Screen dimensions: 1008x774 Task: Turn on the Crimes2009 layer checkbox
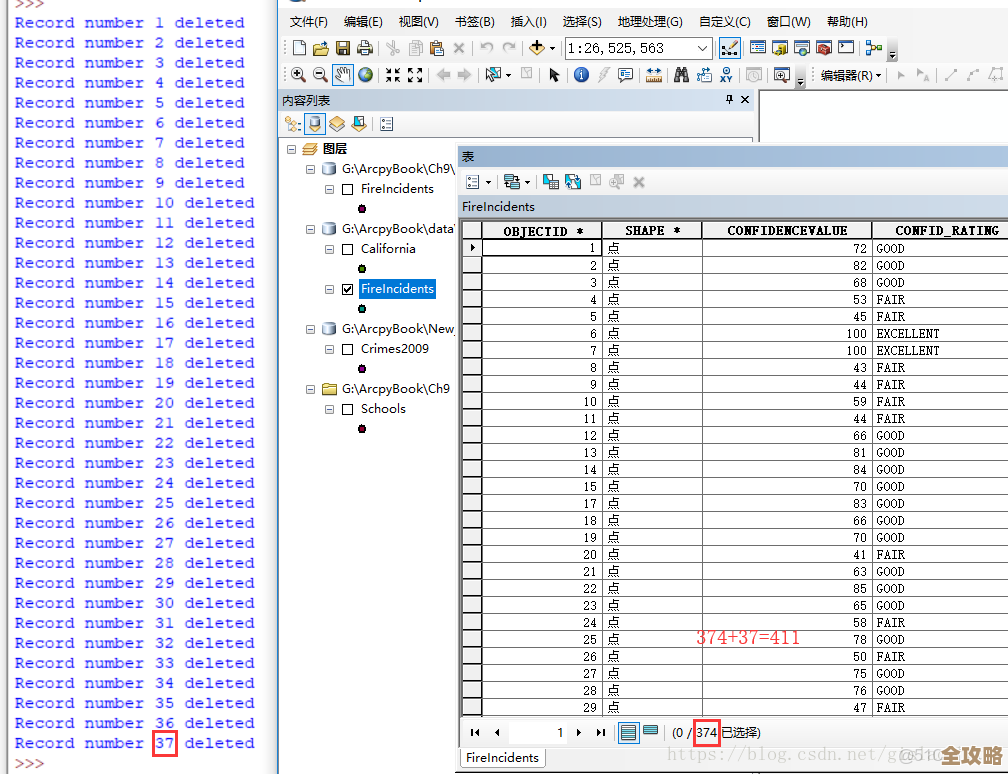(347, 349)
